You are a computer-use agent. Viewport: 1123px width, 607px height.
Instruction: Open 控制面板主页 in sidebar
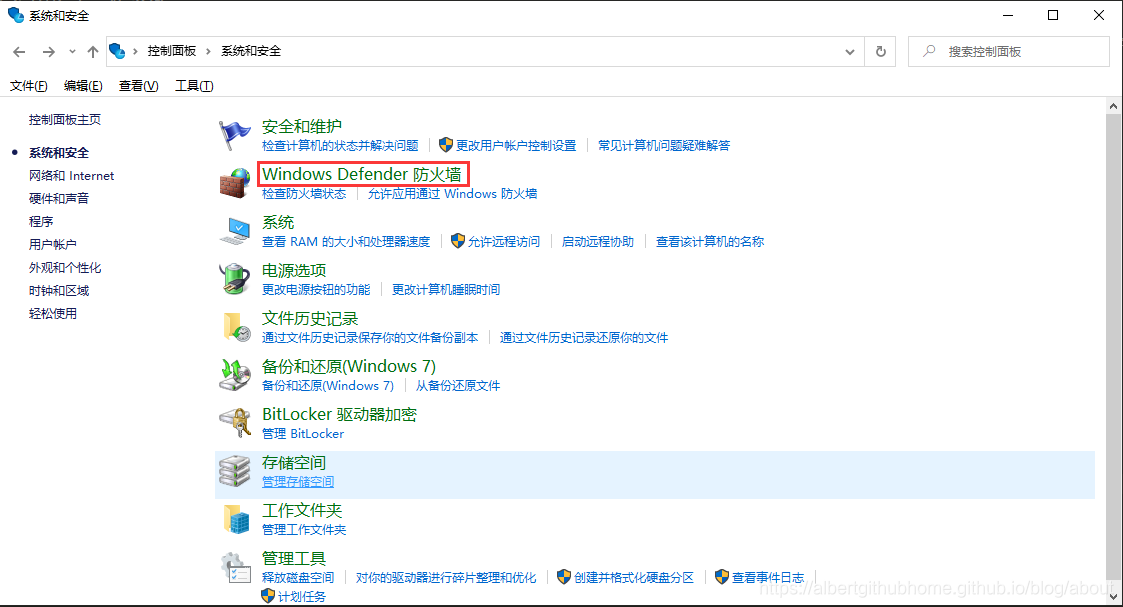coord(64,120)
